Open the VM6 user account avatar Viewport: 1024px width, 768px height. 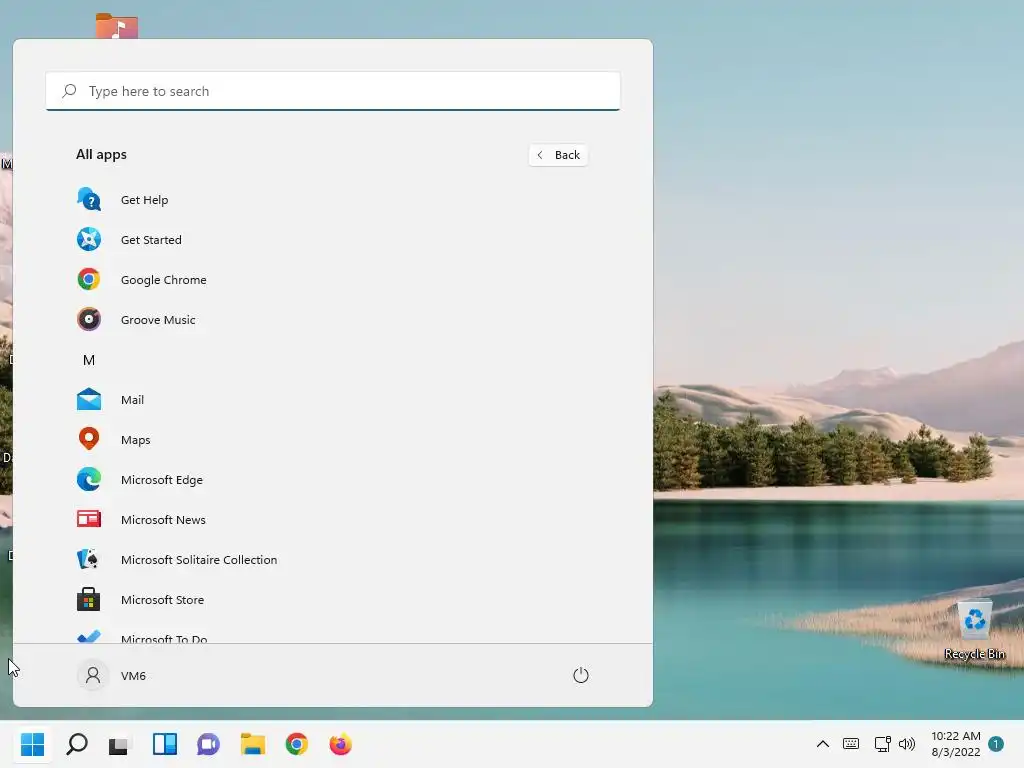93,675
